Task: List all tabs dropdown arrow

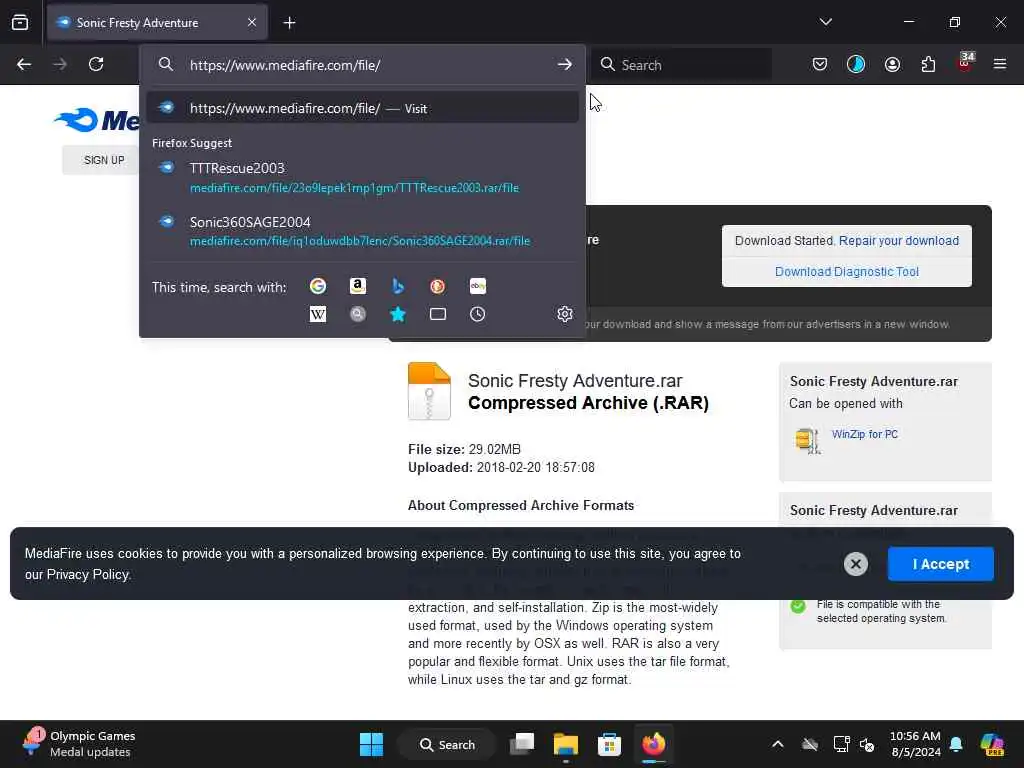Action: 825,22
